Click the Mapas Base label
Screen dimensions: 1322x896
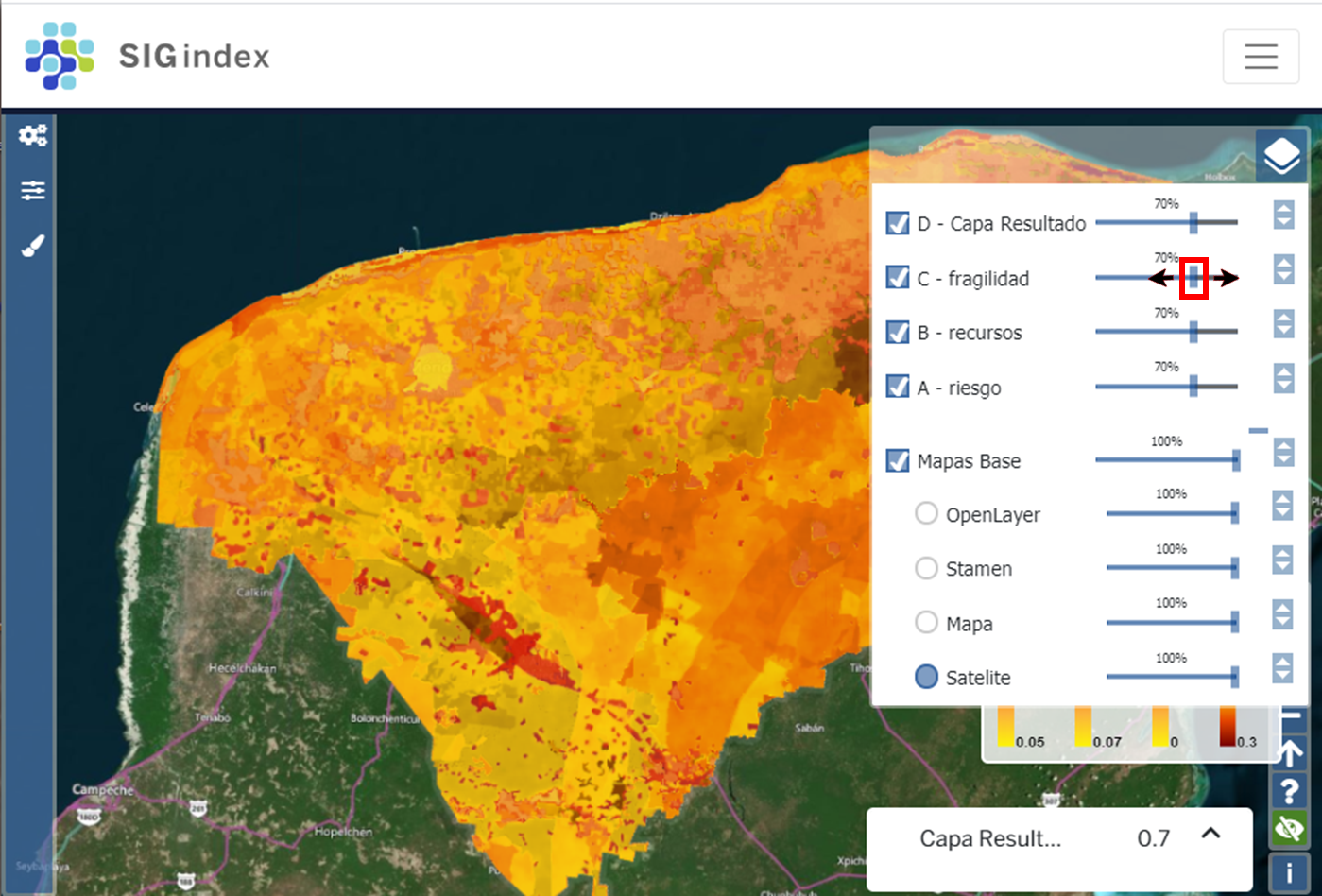(x=969, y=461)
